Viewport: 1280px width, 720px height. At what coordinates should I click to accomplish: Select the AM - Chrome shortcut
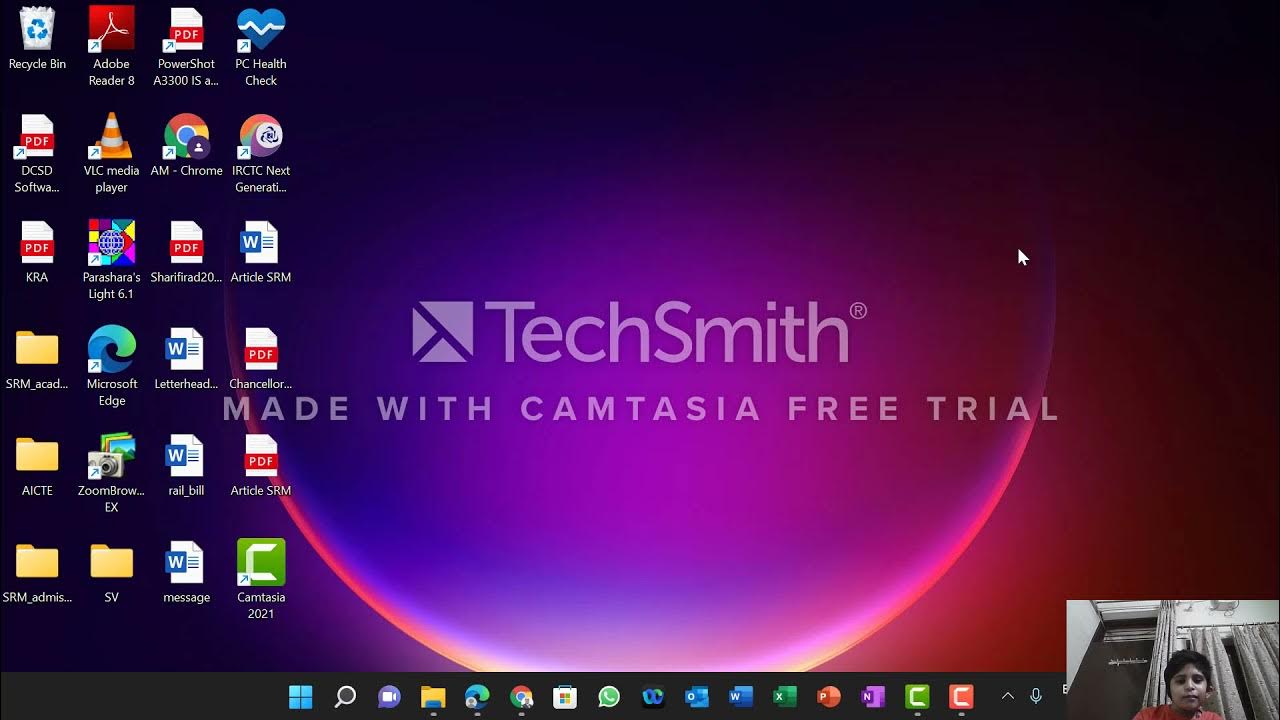186,146
